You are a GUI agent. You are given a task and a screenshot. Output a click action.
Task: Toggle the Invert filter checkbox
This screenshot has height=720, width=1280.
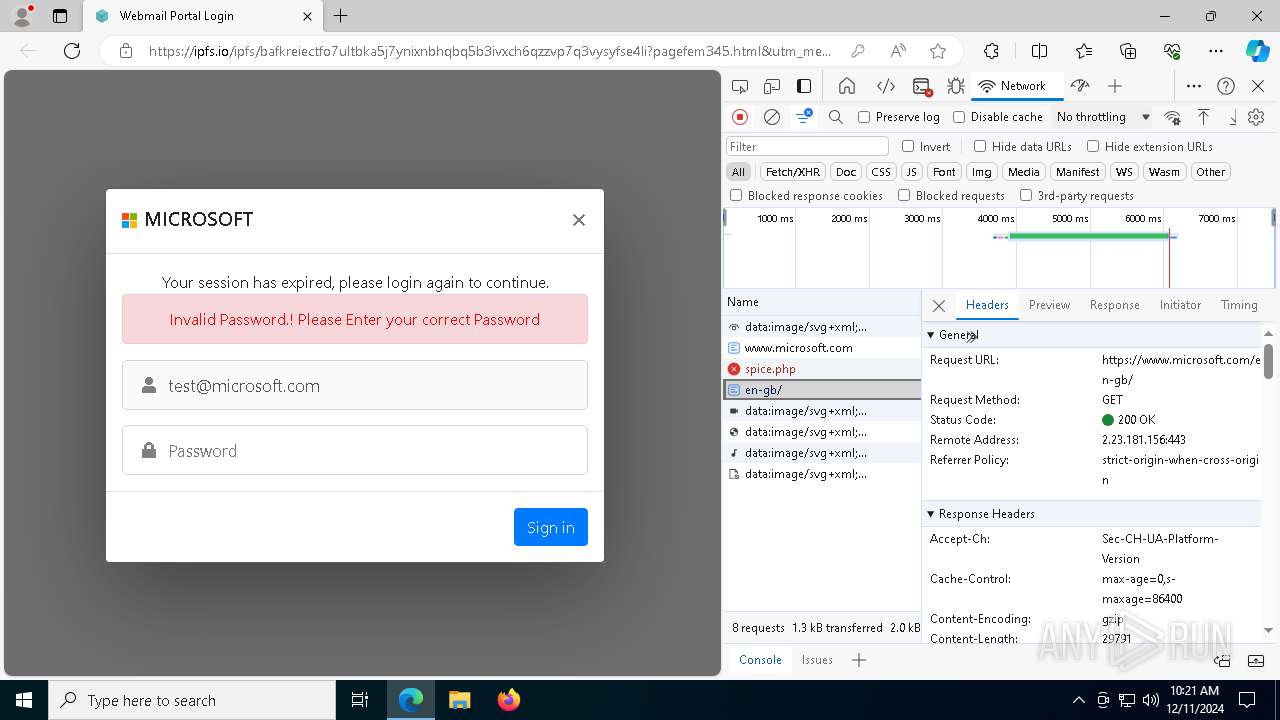[x=908, y=146]
